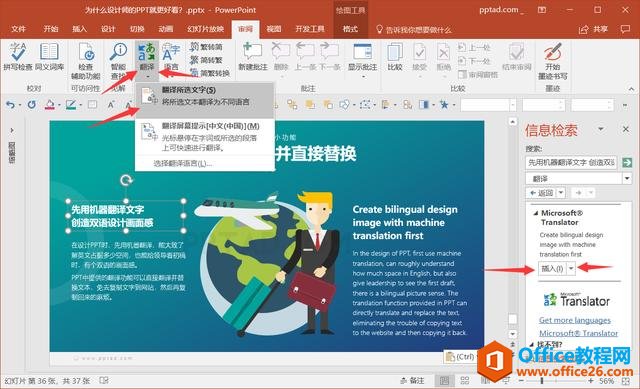Click the 接受 accept change icon

419,52
